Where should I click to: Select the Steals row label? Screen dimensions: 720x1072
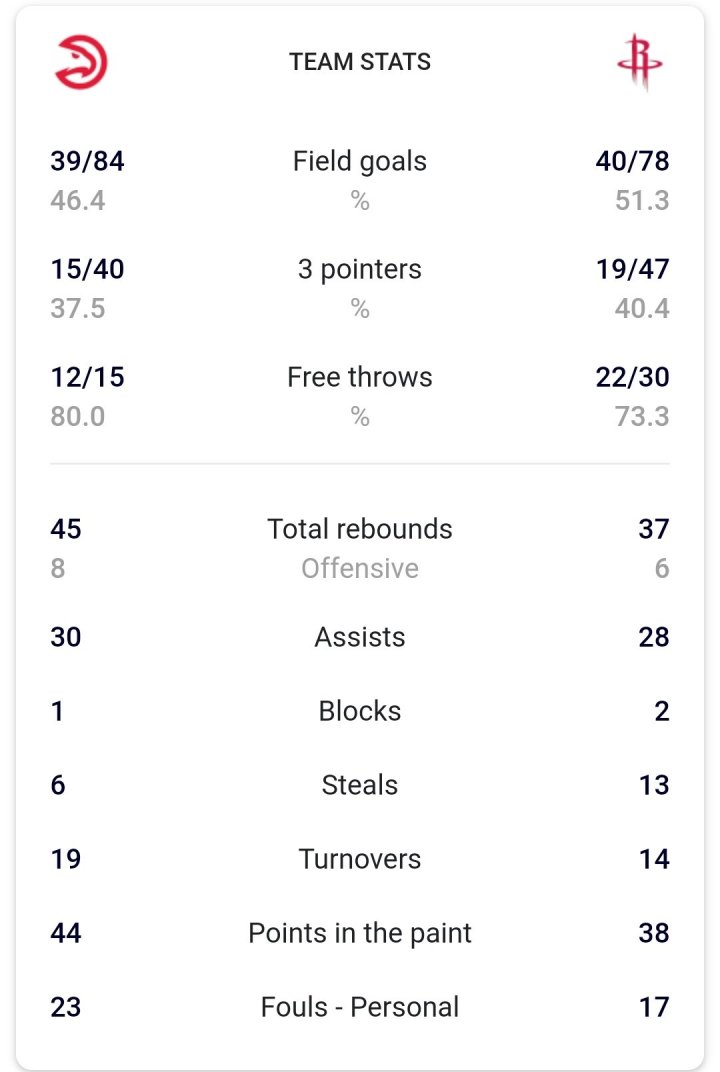coord(360,785)
